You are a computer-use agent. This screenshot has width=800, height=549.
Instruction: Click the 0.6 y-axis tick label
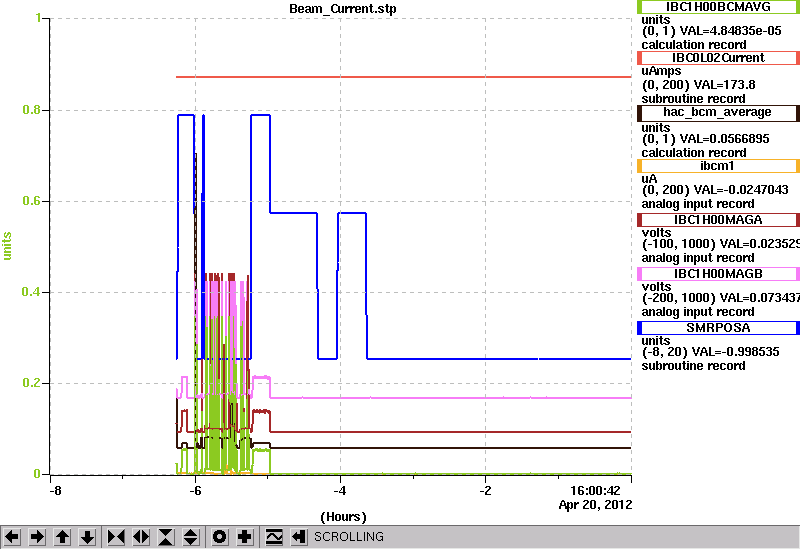(x=31, y=201)
